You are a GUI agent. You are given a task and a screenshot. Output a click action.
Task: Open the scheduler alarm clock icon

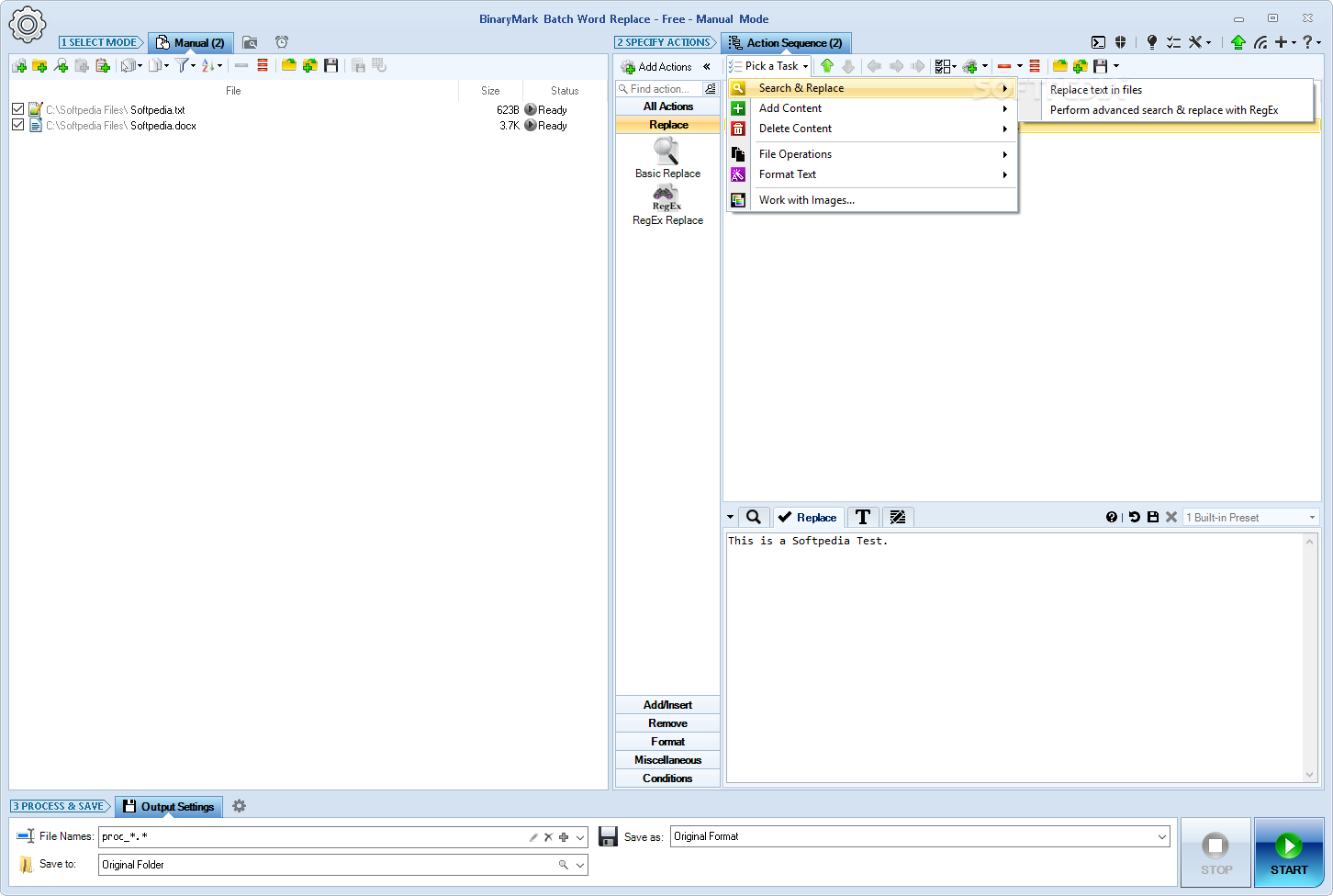tap(282, 42)
